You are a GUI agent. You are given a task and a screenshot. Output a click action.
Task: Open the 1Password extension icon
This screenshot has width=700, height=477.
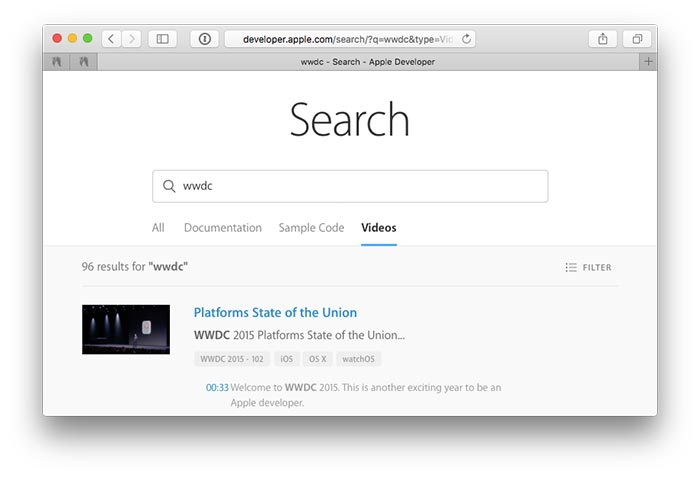204,39
